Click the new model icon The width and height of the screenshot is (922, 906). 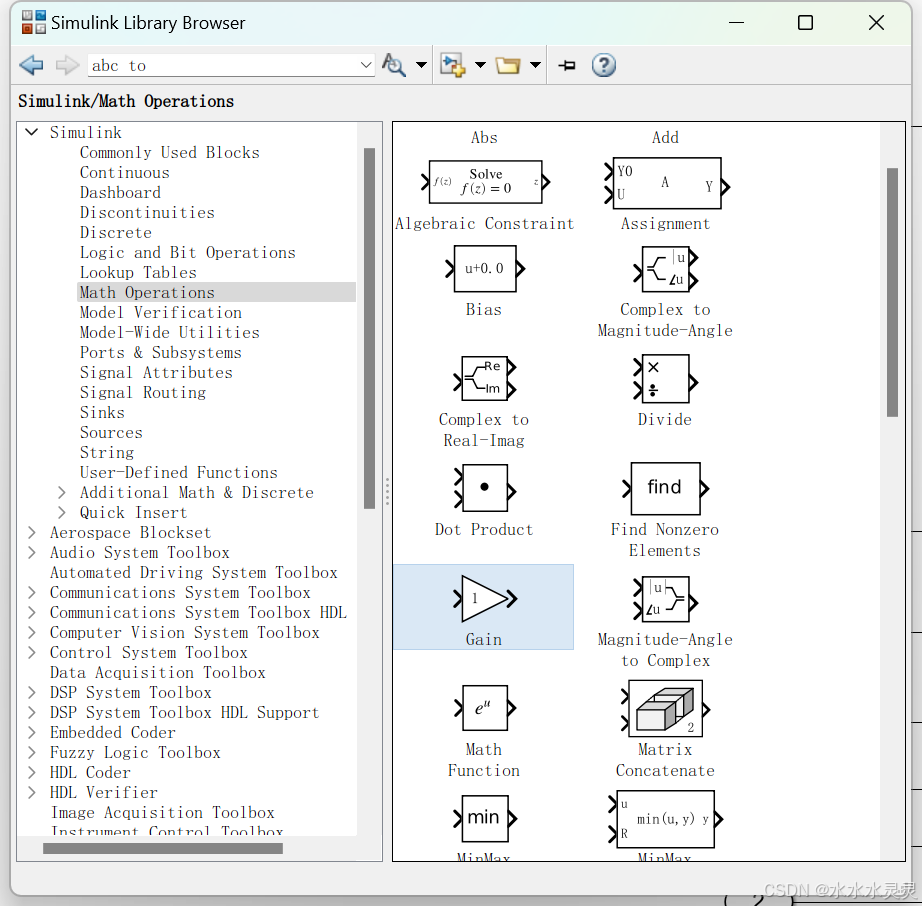point(453,65)
